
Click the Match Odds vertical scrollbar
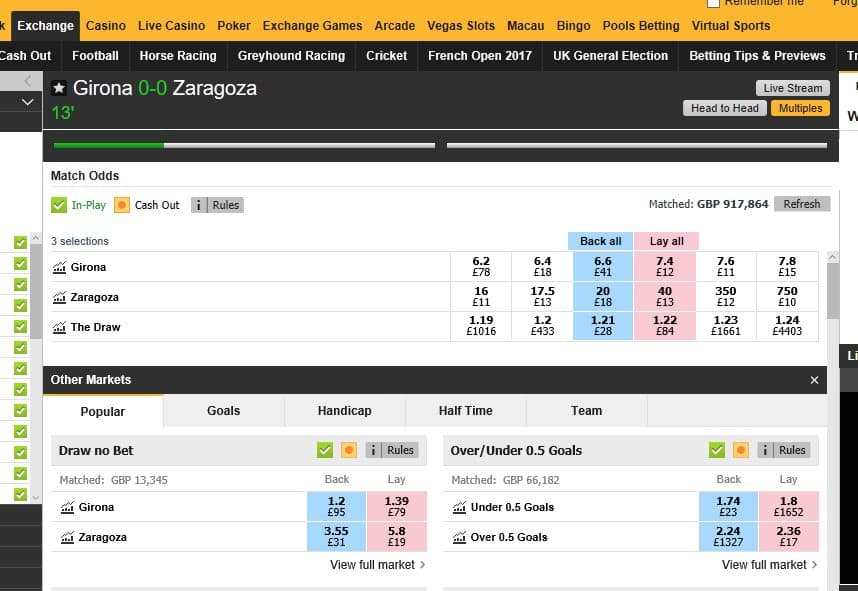pyautogui.click(x=832, y=290)
